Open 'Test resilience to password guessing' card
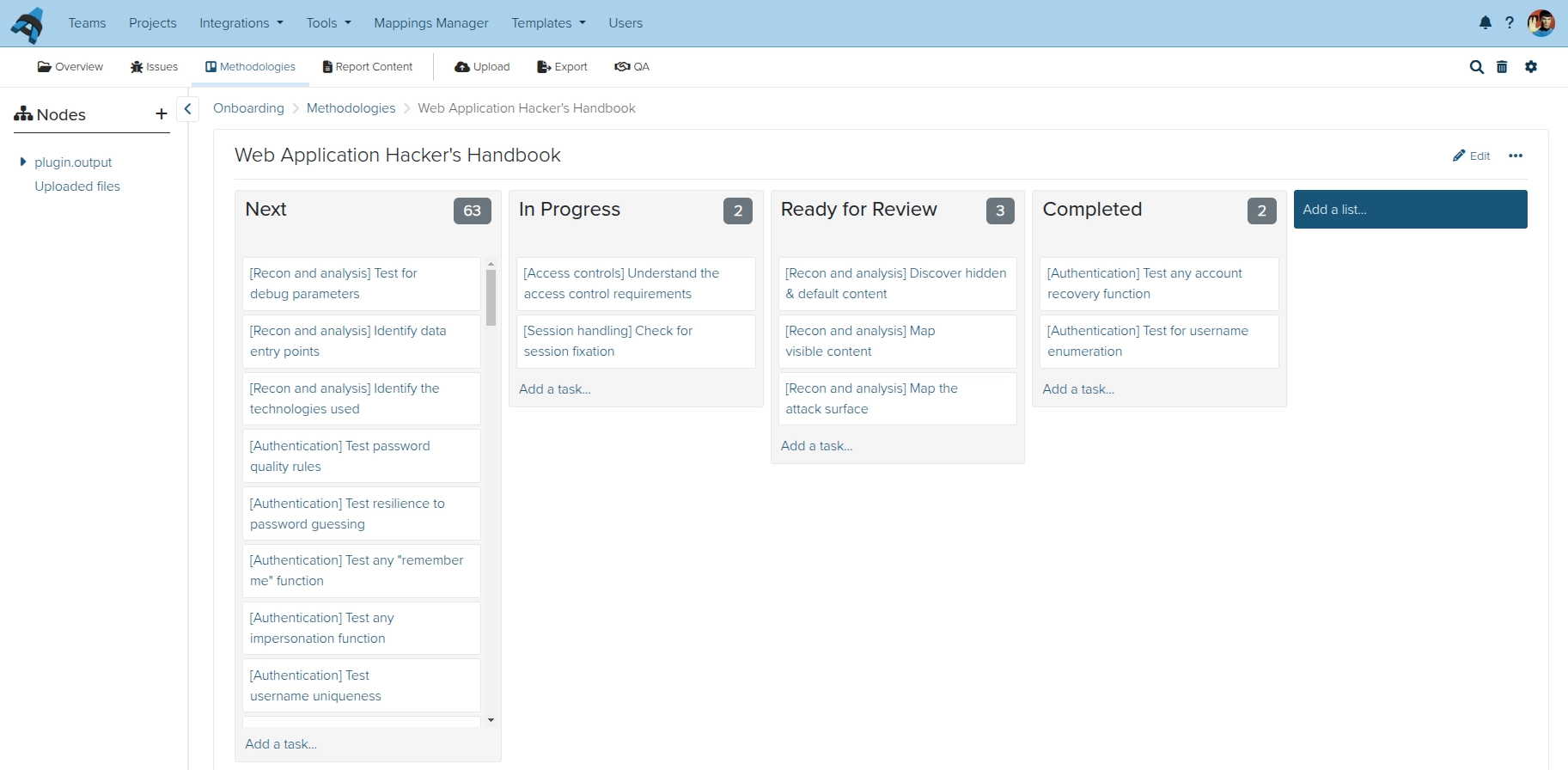Viewport: 1568px width, 770px height. pyautogui.click(x=362, y=514)
